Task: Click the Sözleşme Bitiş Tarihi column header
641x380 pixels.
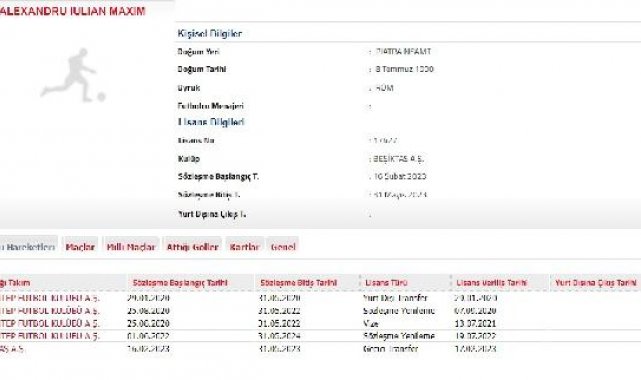Action: point(298,283)
